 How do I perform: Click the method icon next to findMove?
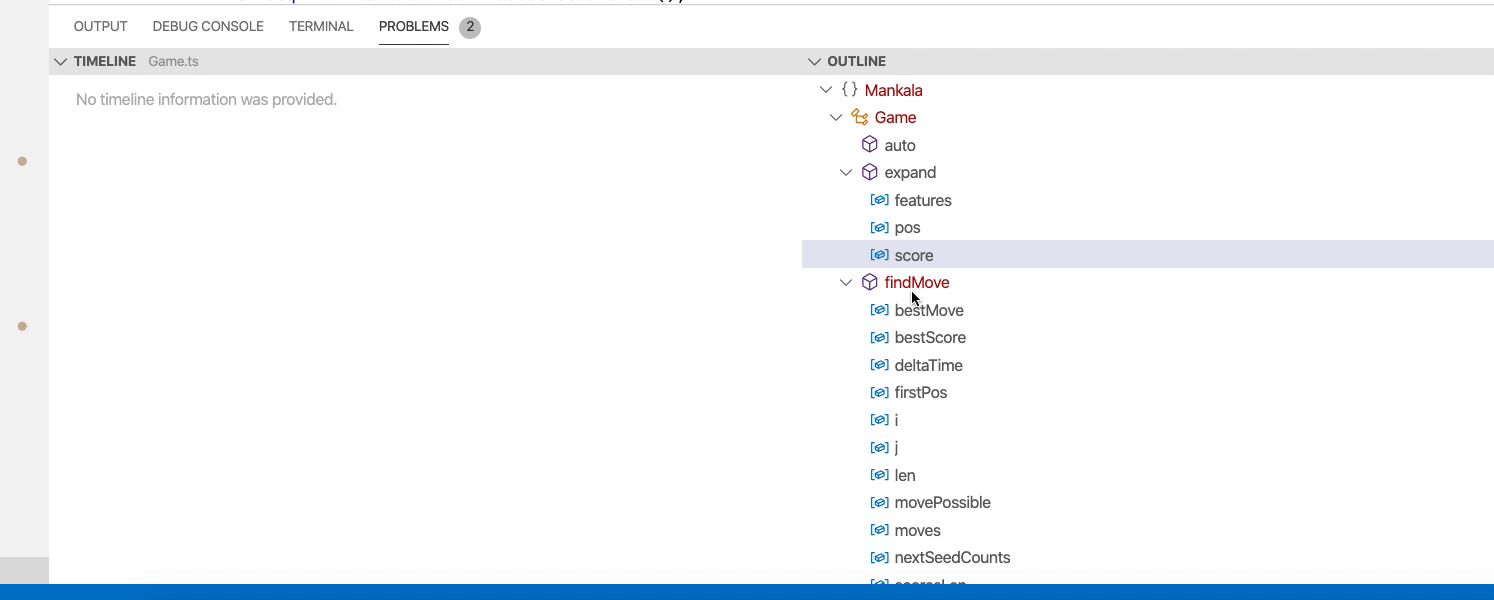click(x=870, y=282)
